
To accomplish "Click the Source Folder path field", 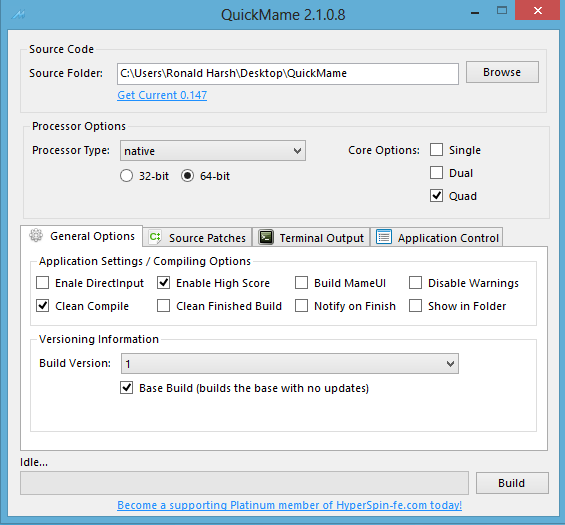I will tap(288, 74).
